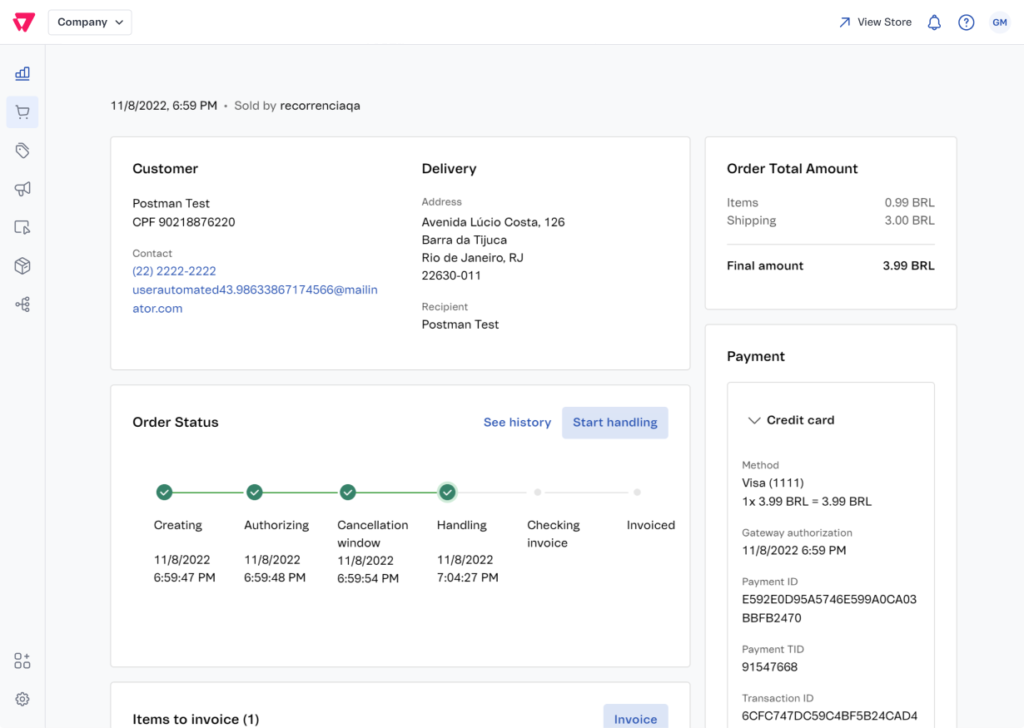Click the customer email address link

(x=255, y=299)
